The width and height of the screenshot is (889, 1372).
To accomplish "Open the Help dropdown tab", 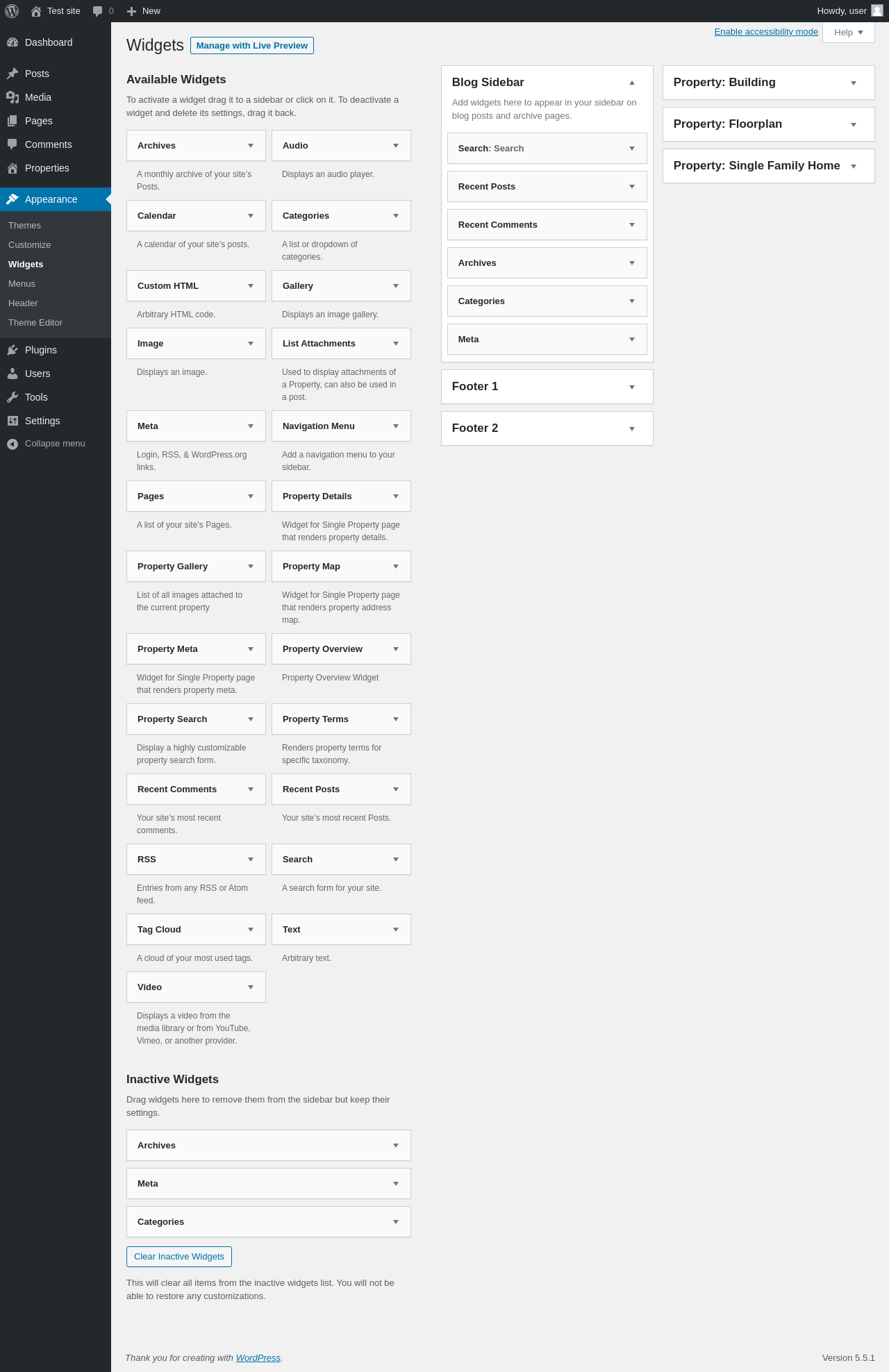I will coord(848,33).
